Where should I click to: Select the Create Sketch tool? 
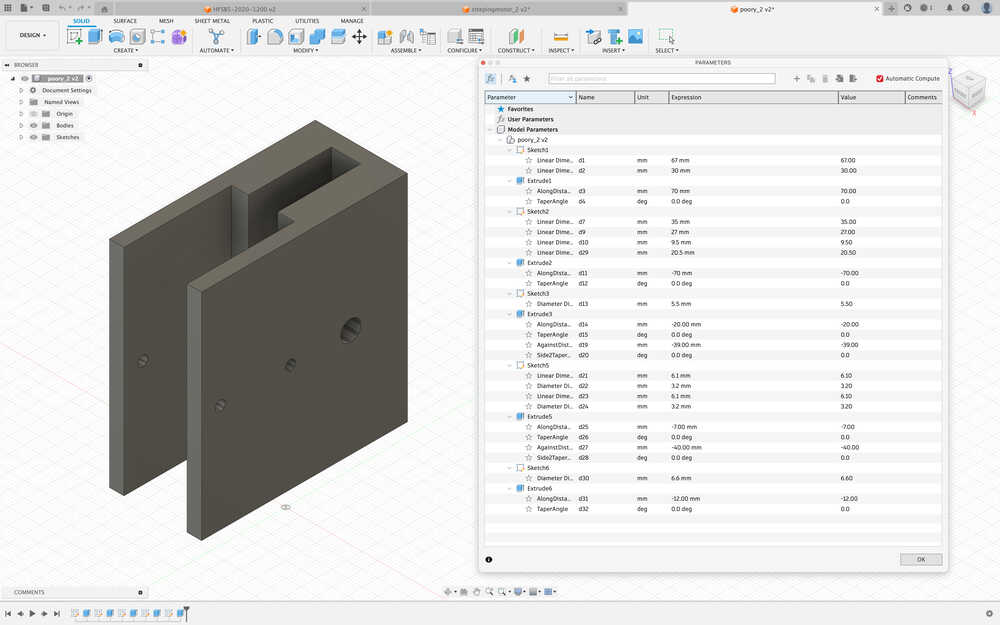click(x=75, y=36)
